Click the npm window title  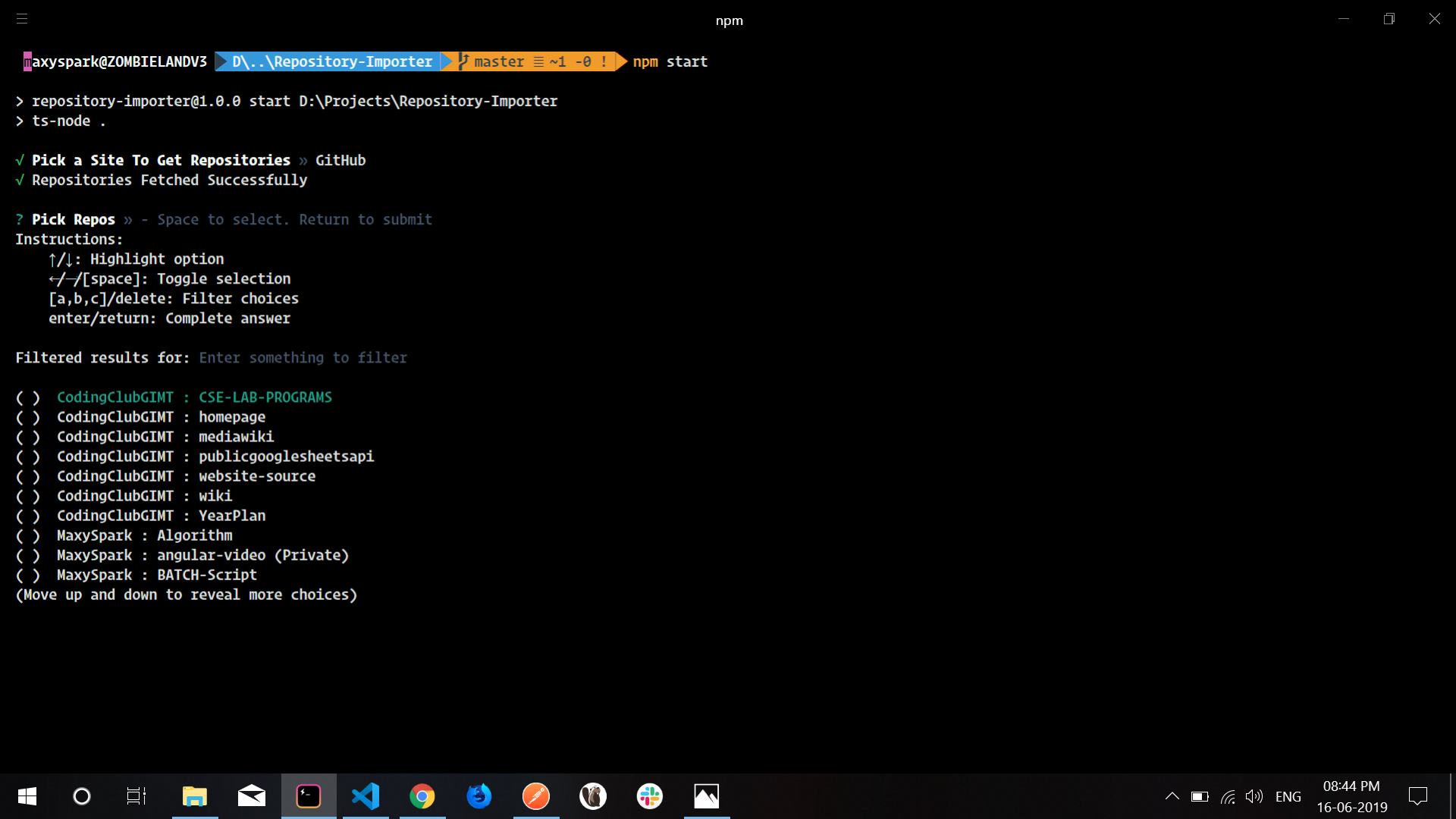729,20
